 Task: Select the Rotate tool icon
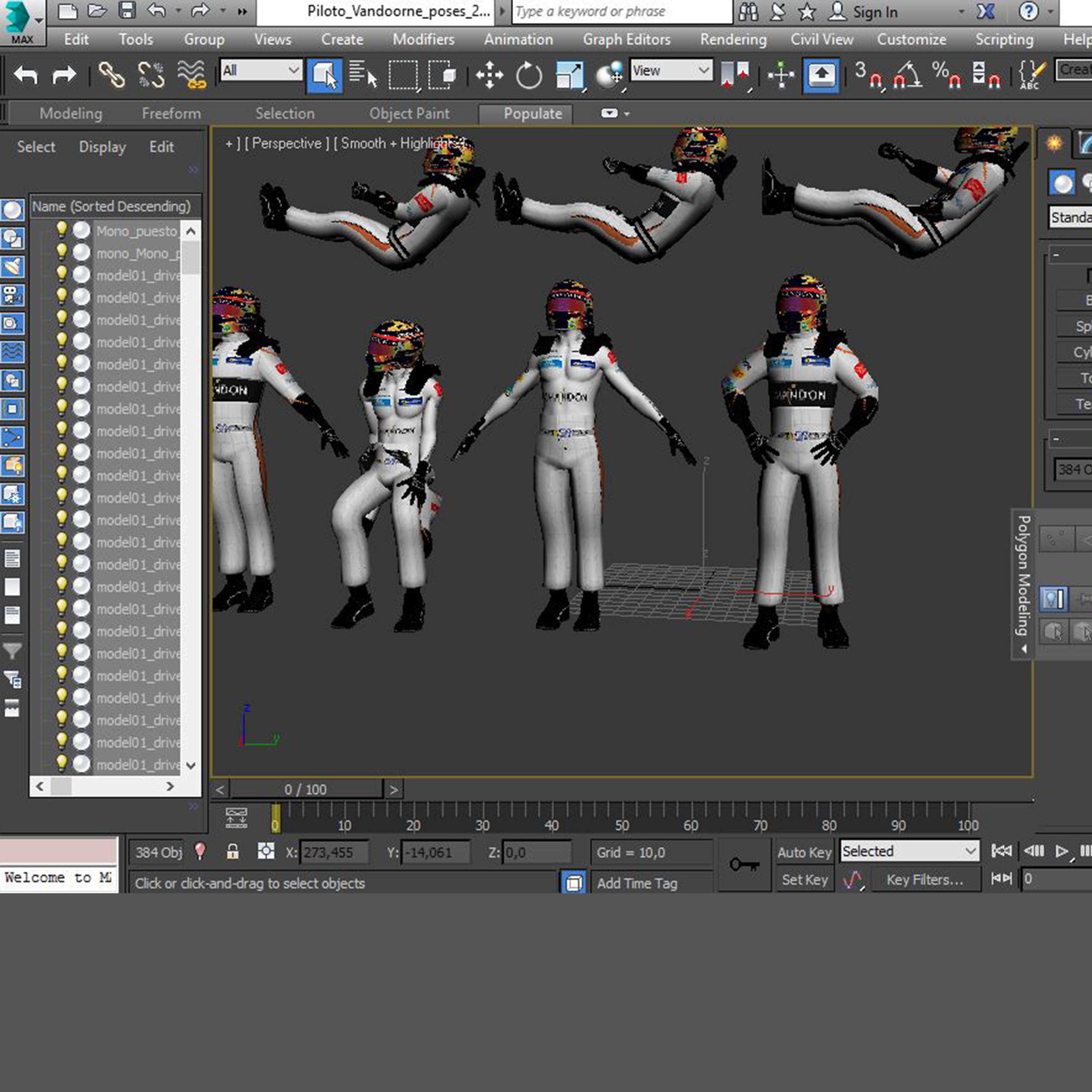click(x=529, y=75)
